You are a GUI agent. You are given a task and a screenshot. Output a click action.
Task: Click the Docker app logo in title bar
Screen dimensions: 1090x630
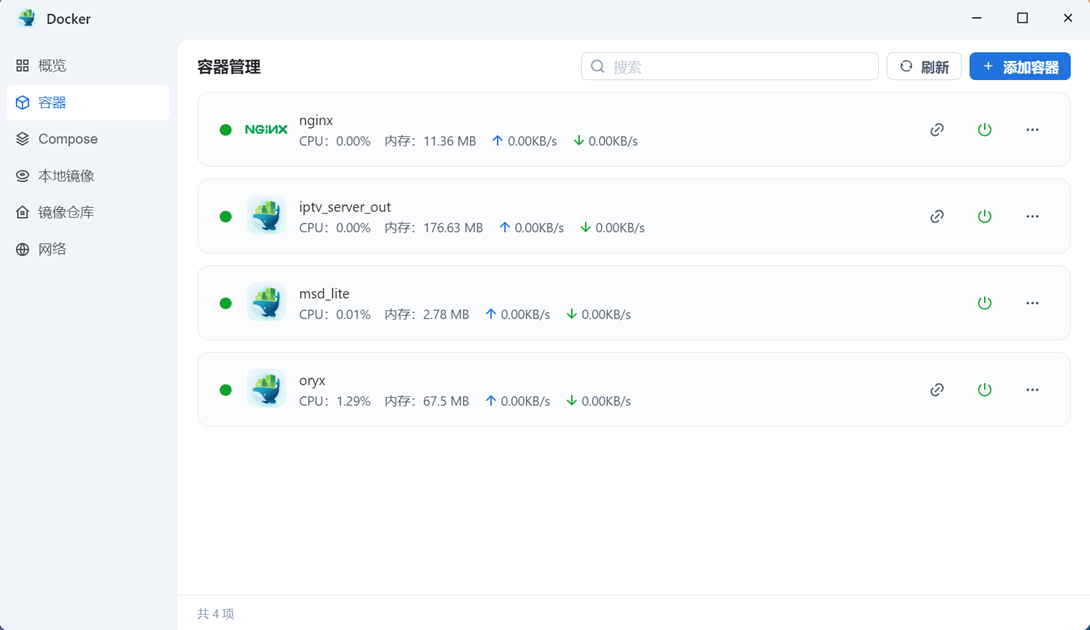27,18
